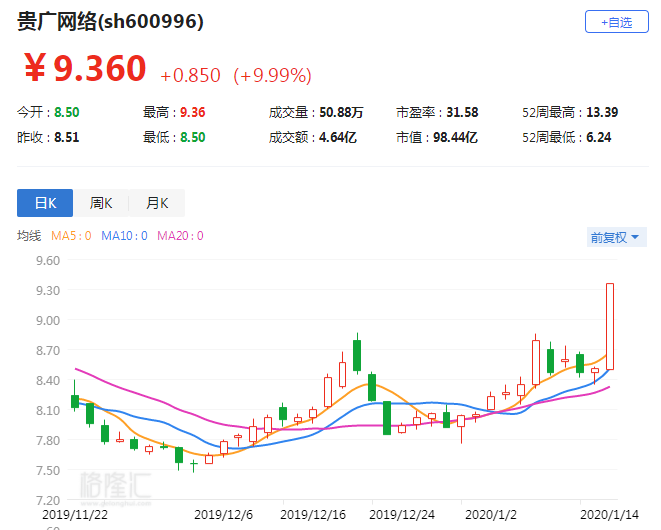Click the 2019/11/22 date axis label

pos(75,514)
